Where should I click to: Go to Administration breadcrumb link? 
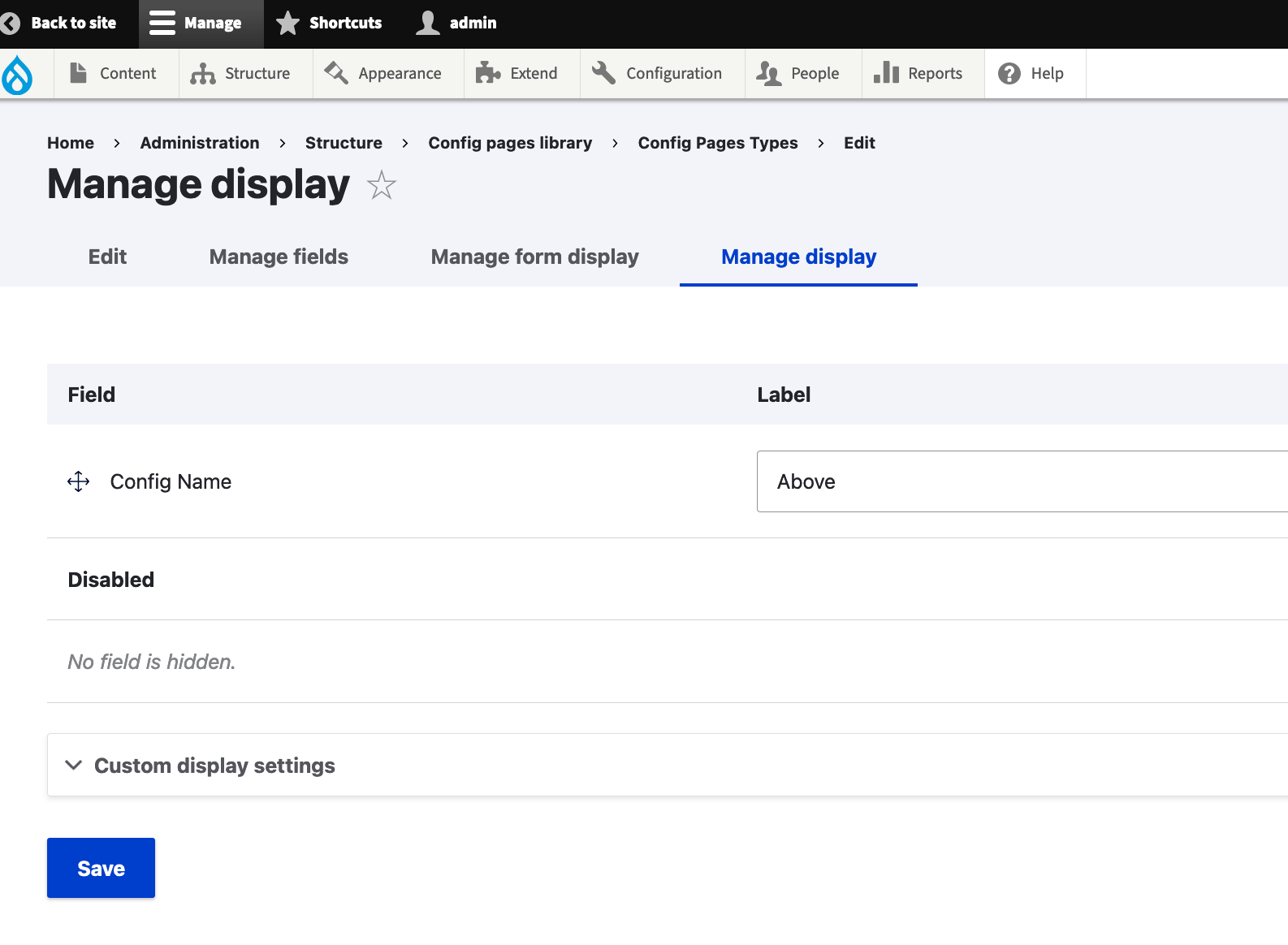(200, 143)
